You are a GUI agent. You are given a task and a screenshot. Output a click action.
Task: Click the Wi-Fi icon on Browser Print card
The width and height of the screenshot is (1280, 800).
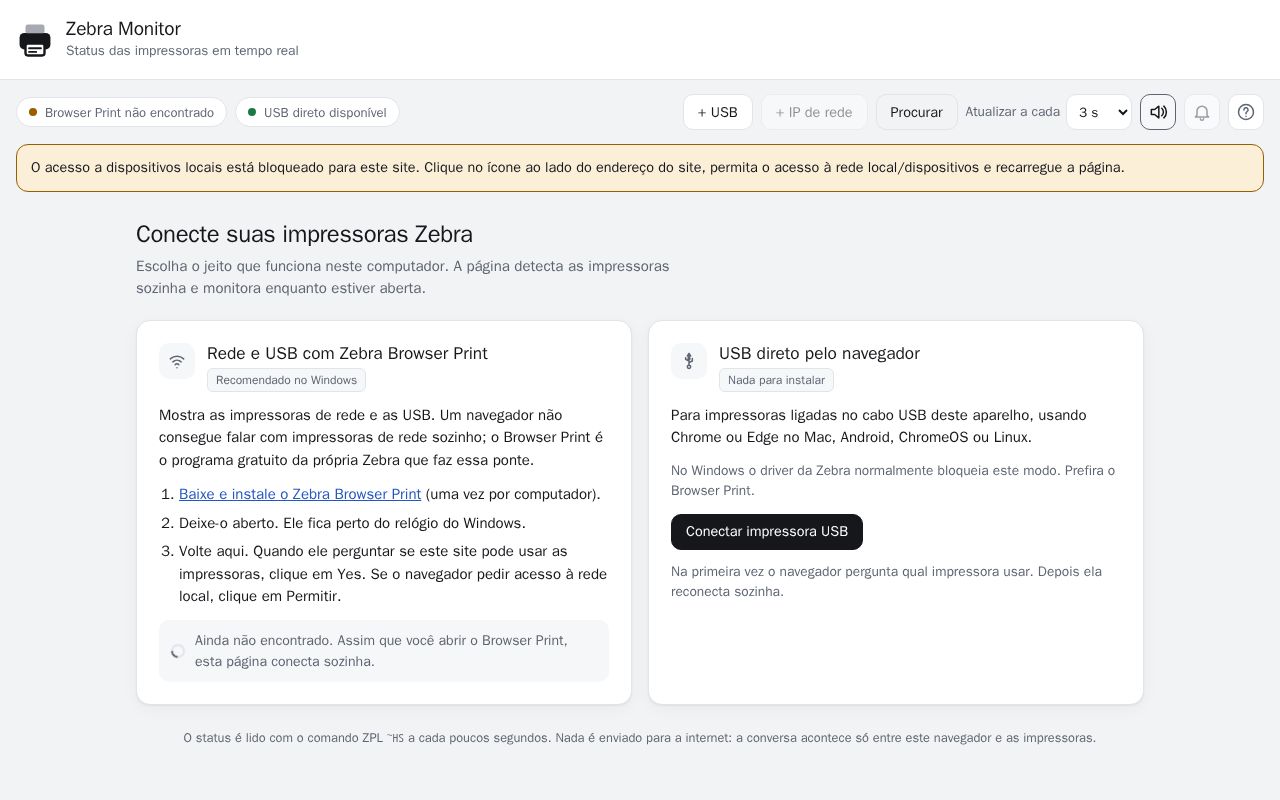click(x=177, y=361)
